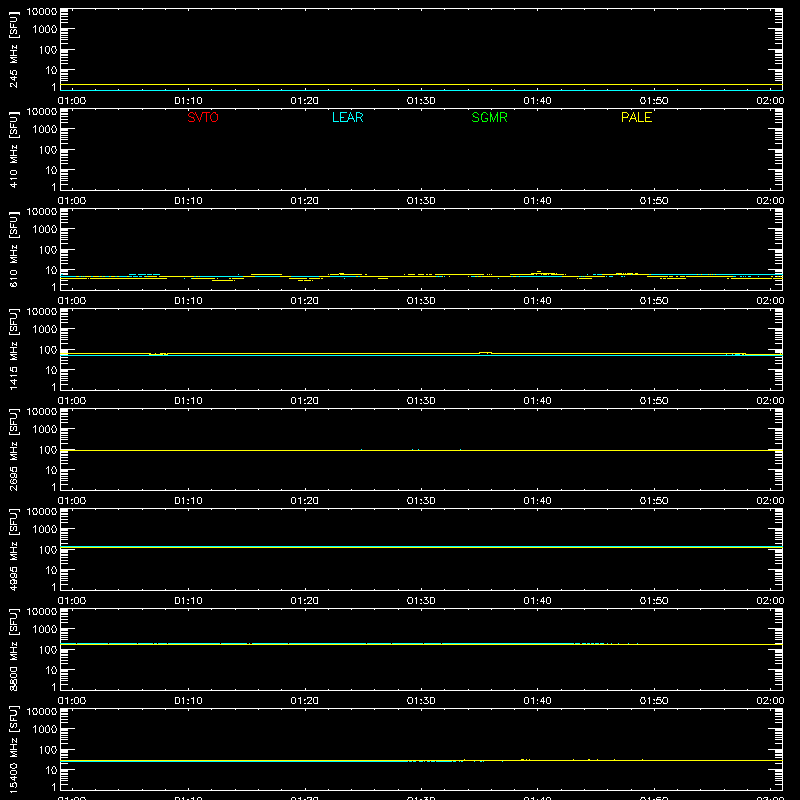Select the 15400 MHz [SFU] axis title

tap(13, 749)
